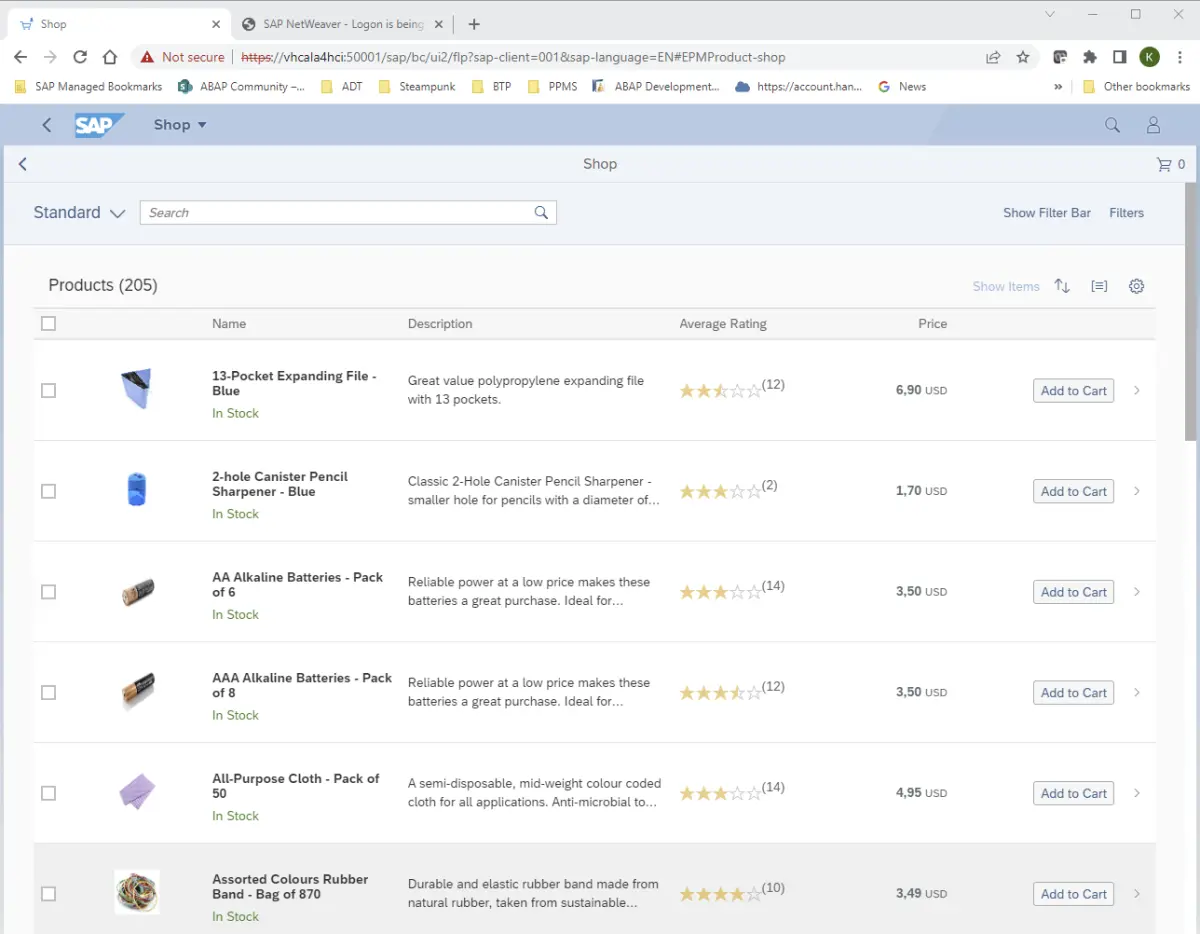Check the 13-Pocket Expanding File row
Viewport: 1200px width, 934px height.
[x=49, y=391]
